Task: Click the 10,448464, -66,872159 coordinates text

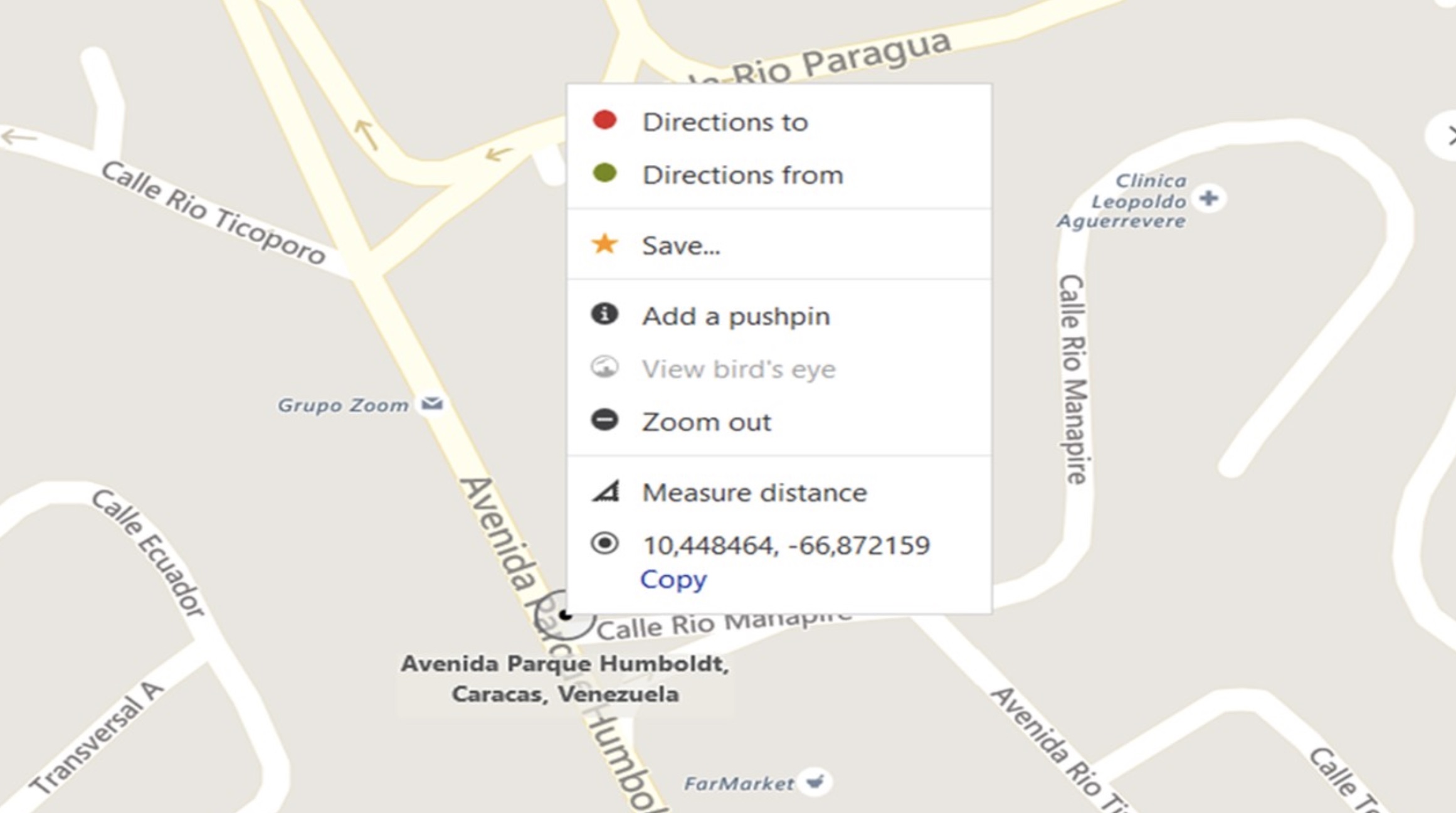Action: tap(786, 545)
